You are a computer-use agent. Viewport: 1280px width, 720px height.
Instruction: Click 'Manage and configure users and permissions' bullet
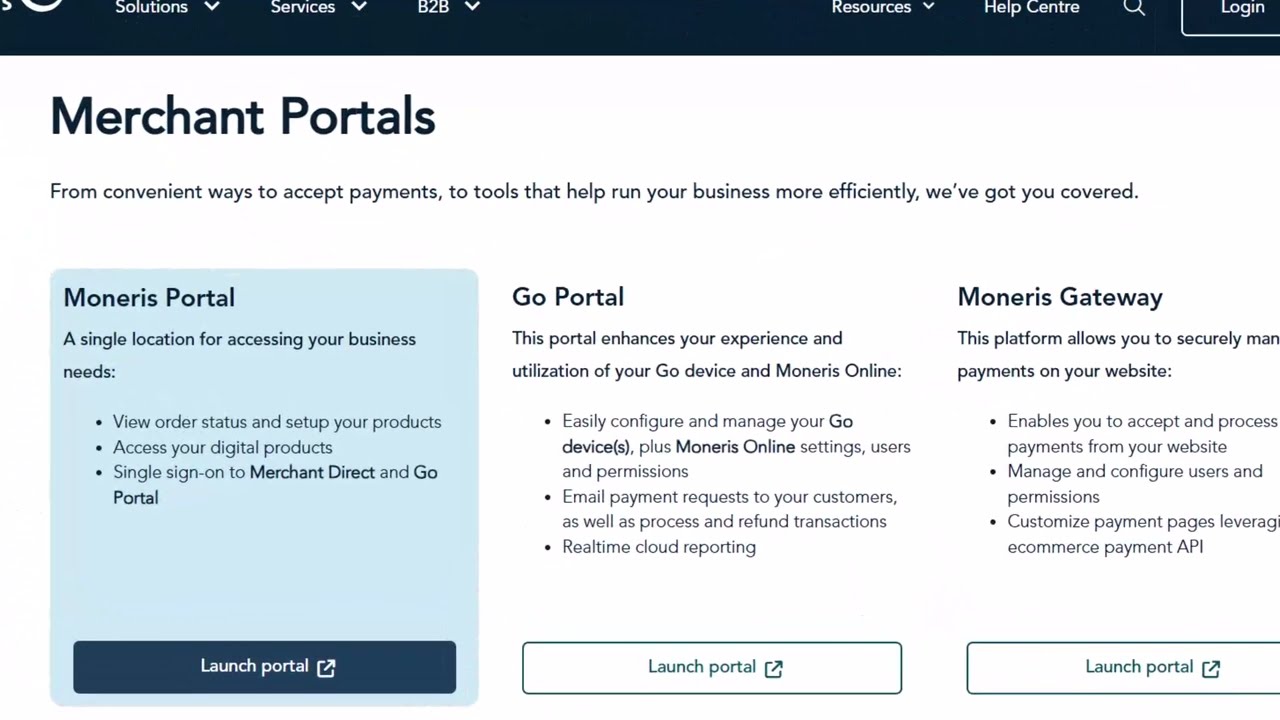(1135, 484)
